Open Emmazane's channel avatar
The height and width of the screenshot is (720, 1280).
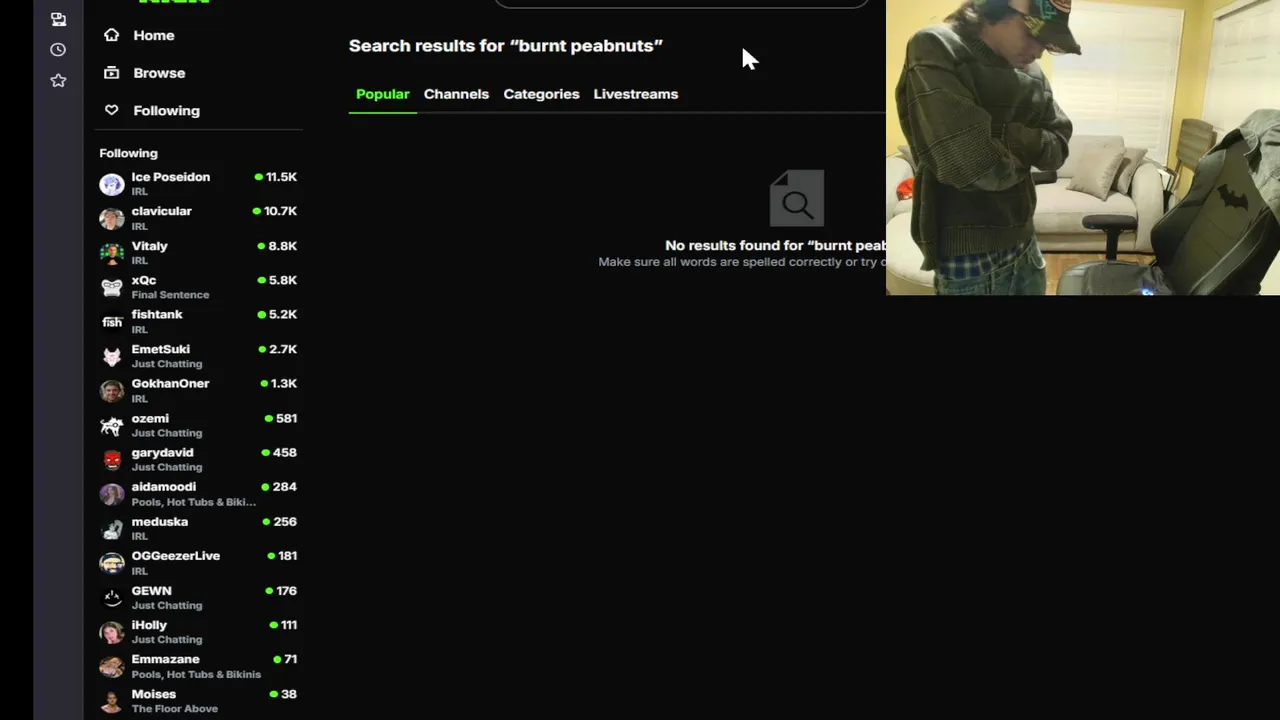tap(112, 667)
